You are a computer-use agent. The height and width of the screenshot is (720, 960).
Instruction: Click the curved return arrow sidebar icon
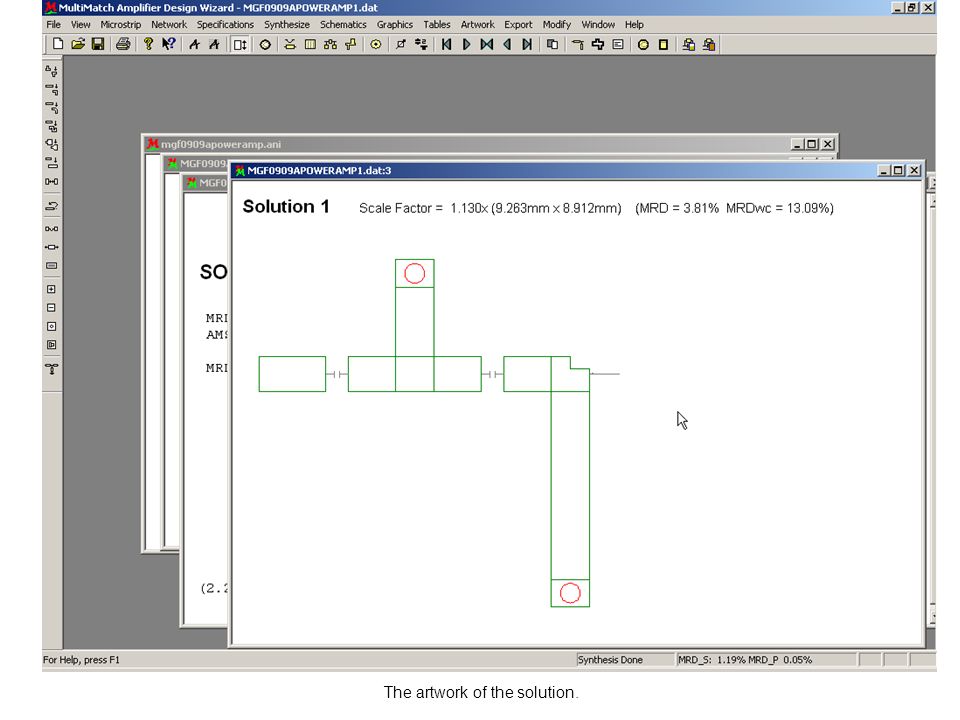point(51,206)
